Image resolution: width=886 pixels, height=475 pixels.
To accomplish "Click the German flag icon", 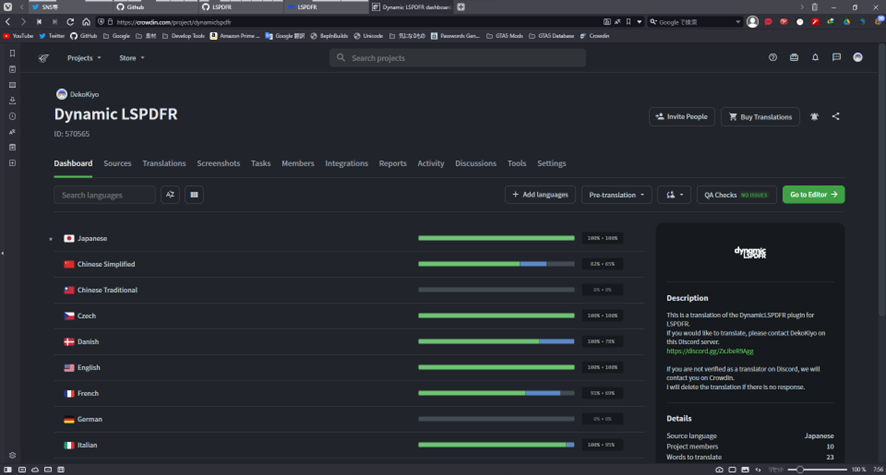I will [69, 419].
